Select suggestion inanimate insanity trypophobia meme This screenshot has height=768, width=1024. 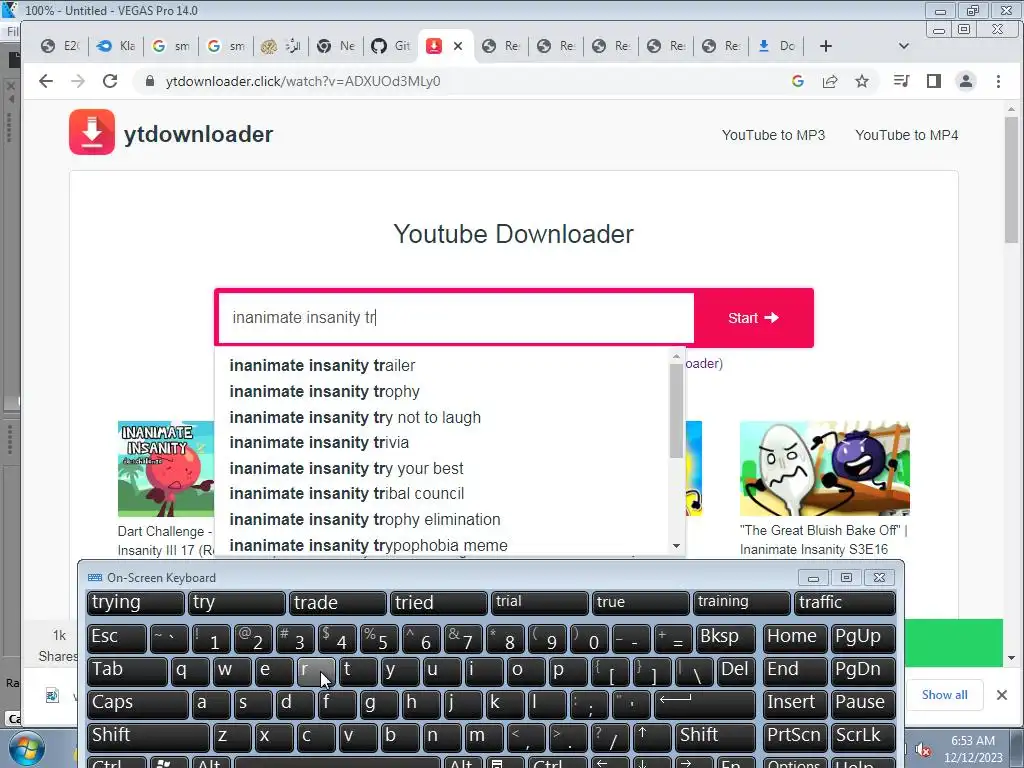(441, 545)
